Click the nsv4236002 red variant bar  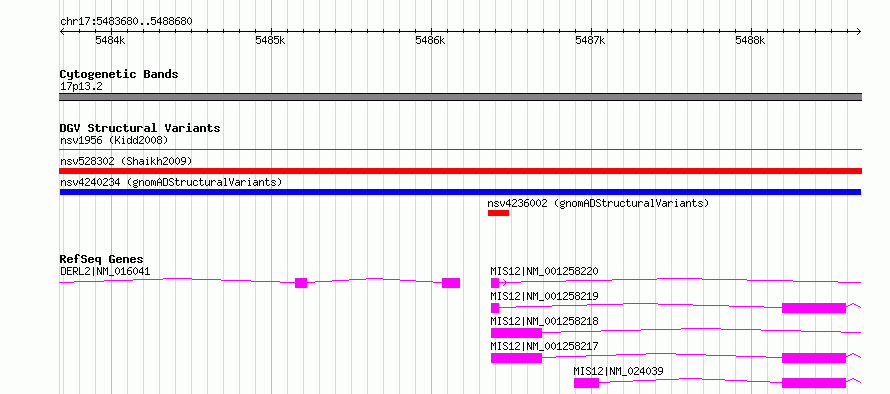click(x=498, y=213)
